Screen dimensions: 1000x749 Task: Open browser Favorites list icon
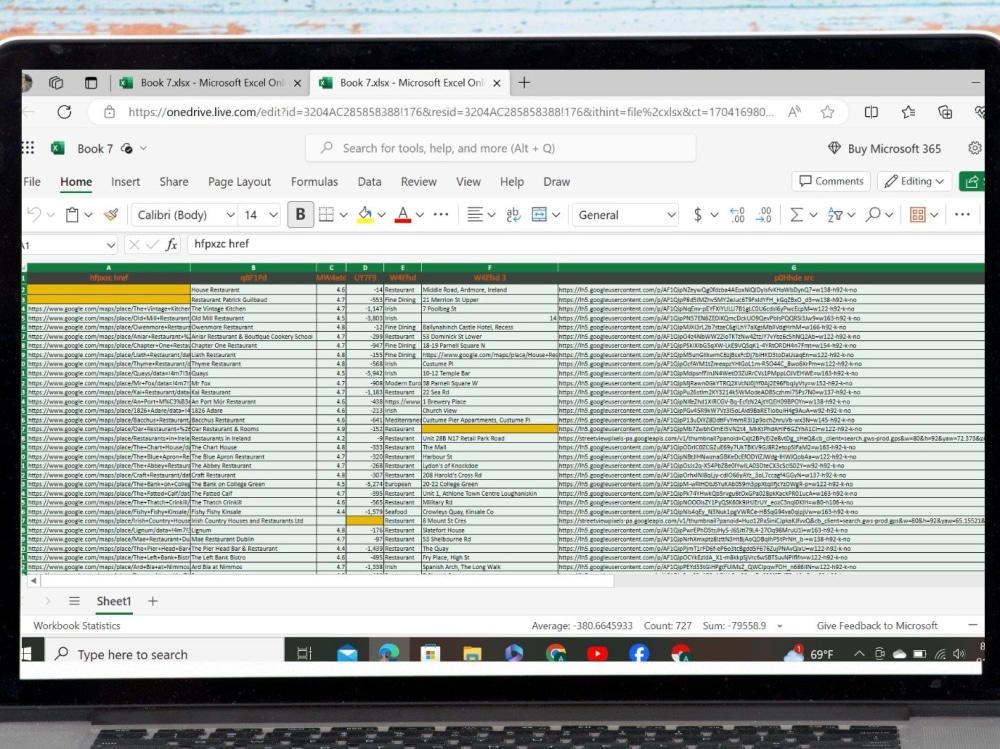pos(909,112)
